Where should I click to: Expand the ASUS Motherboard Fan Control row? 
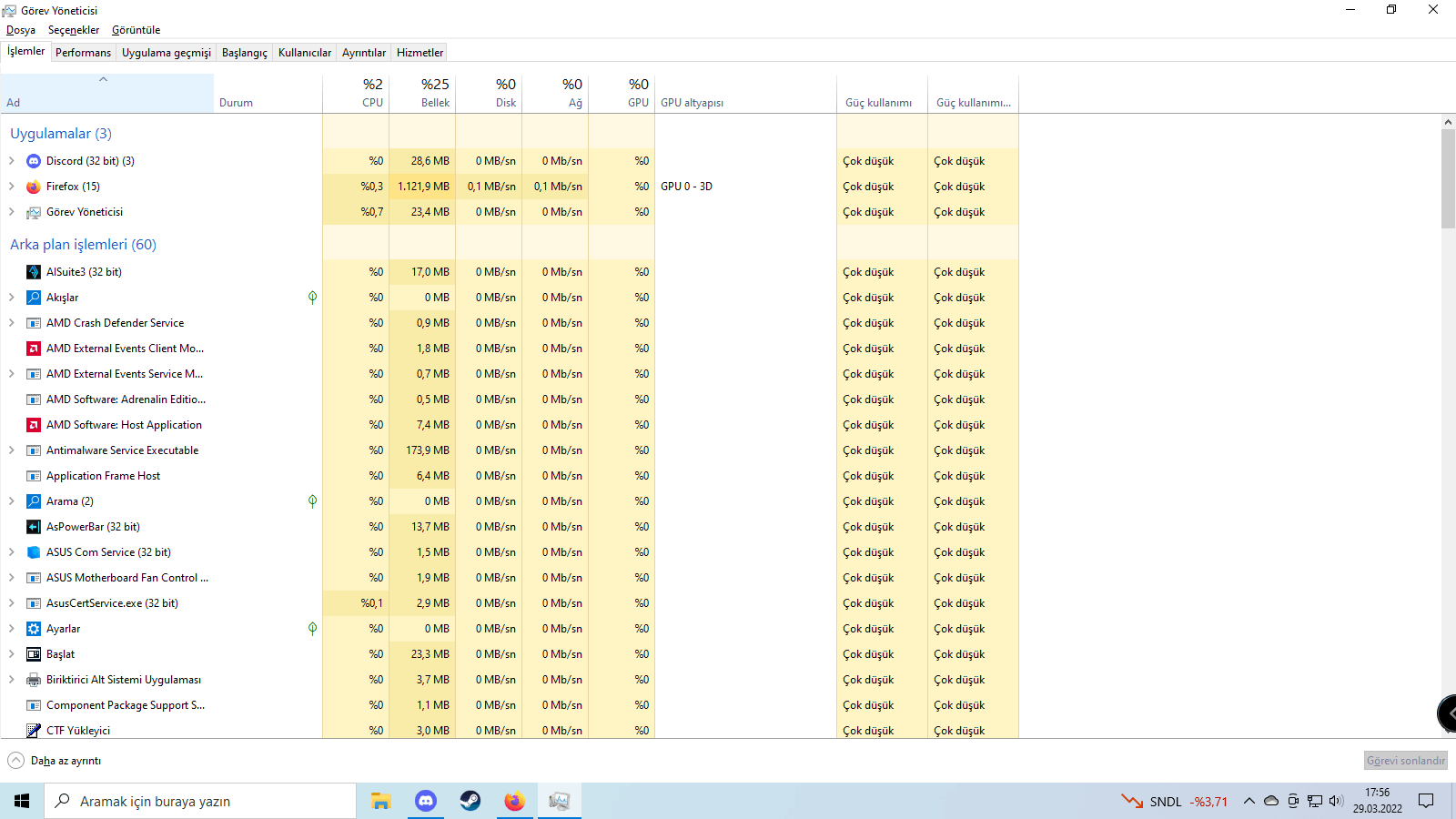pos(11,578)
